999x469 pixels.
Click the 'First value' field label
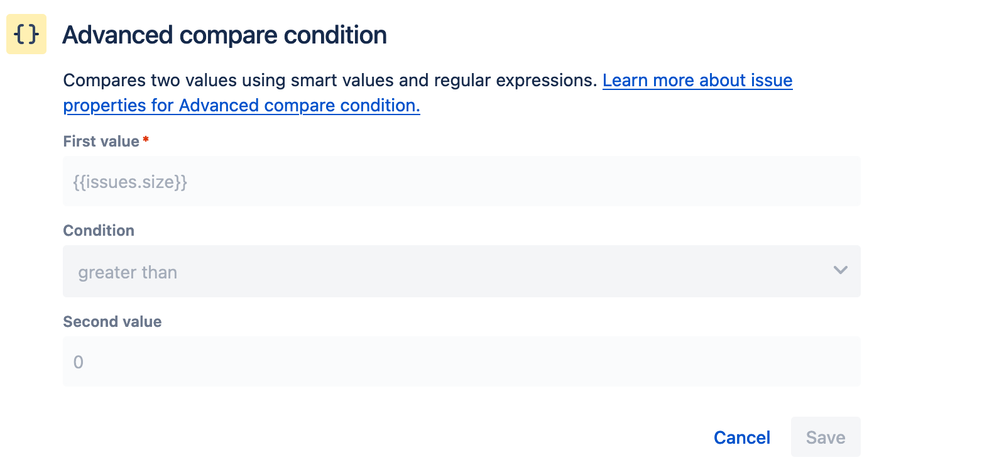[x=101, y=141]
